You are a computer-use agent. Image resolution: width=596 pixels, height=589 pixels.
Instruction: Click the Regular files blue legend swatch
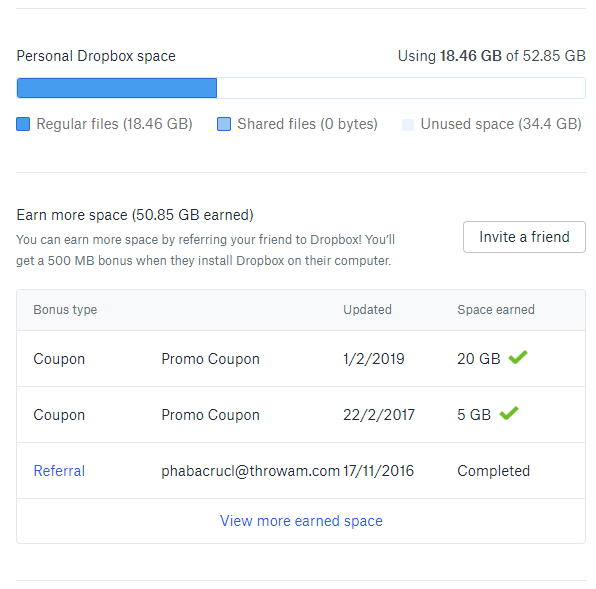pyautogui.click(x=23, y=124)
